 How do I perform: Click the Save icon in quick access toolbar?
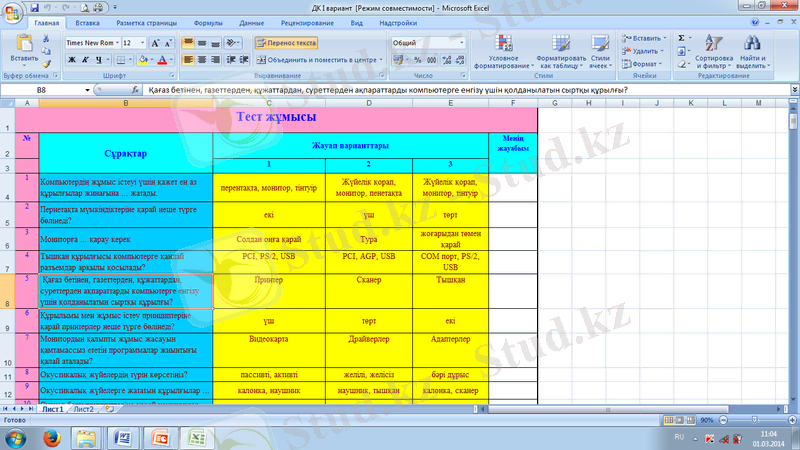tap(33, 6)
